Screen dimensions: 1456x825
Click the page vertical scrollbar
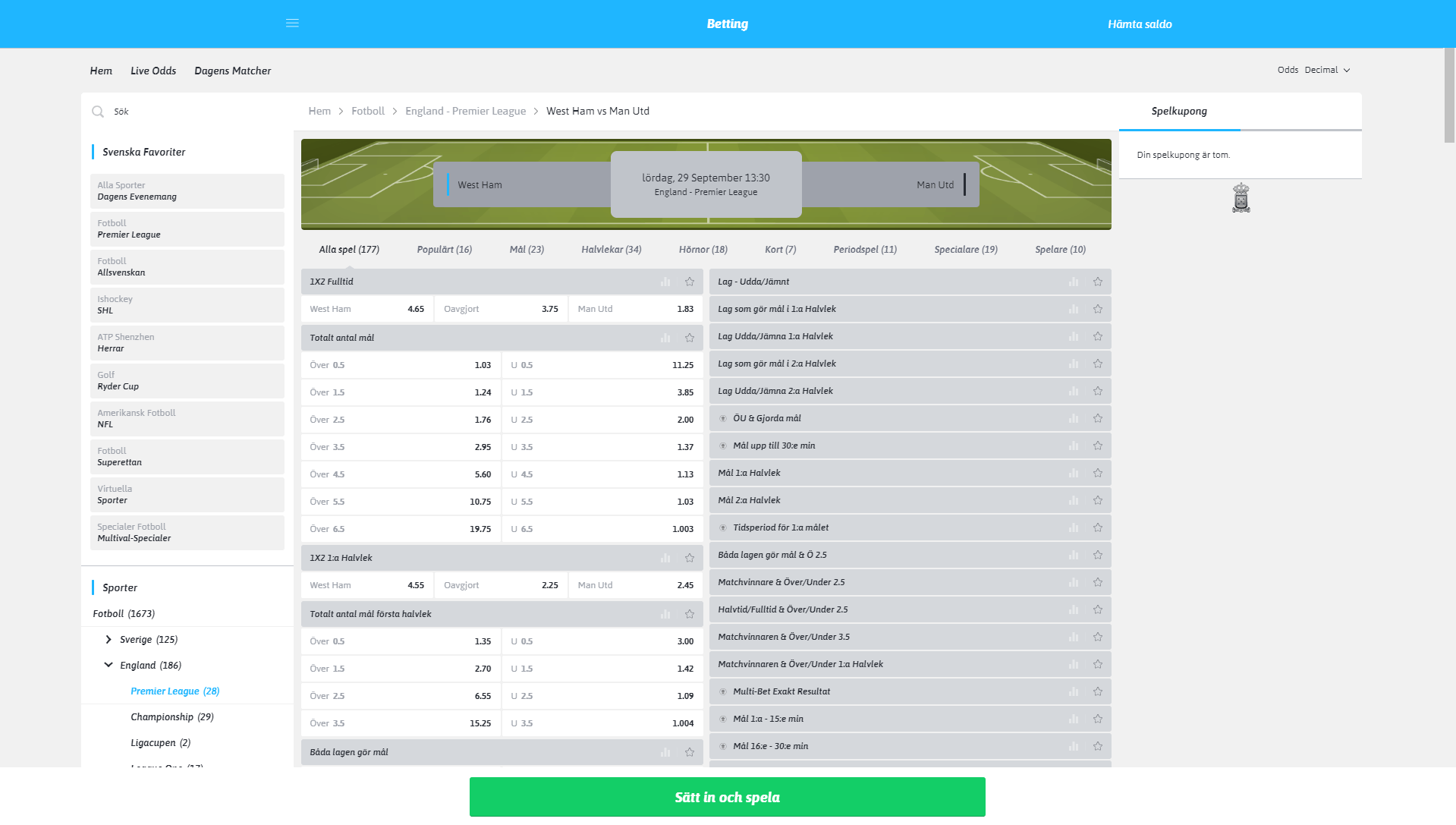coord(1449,96)
